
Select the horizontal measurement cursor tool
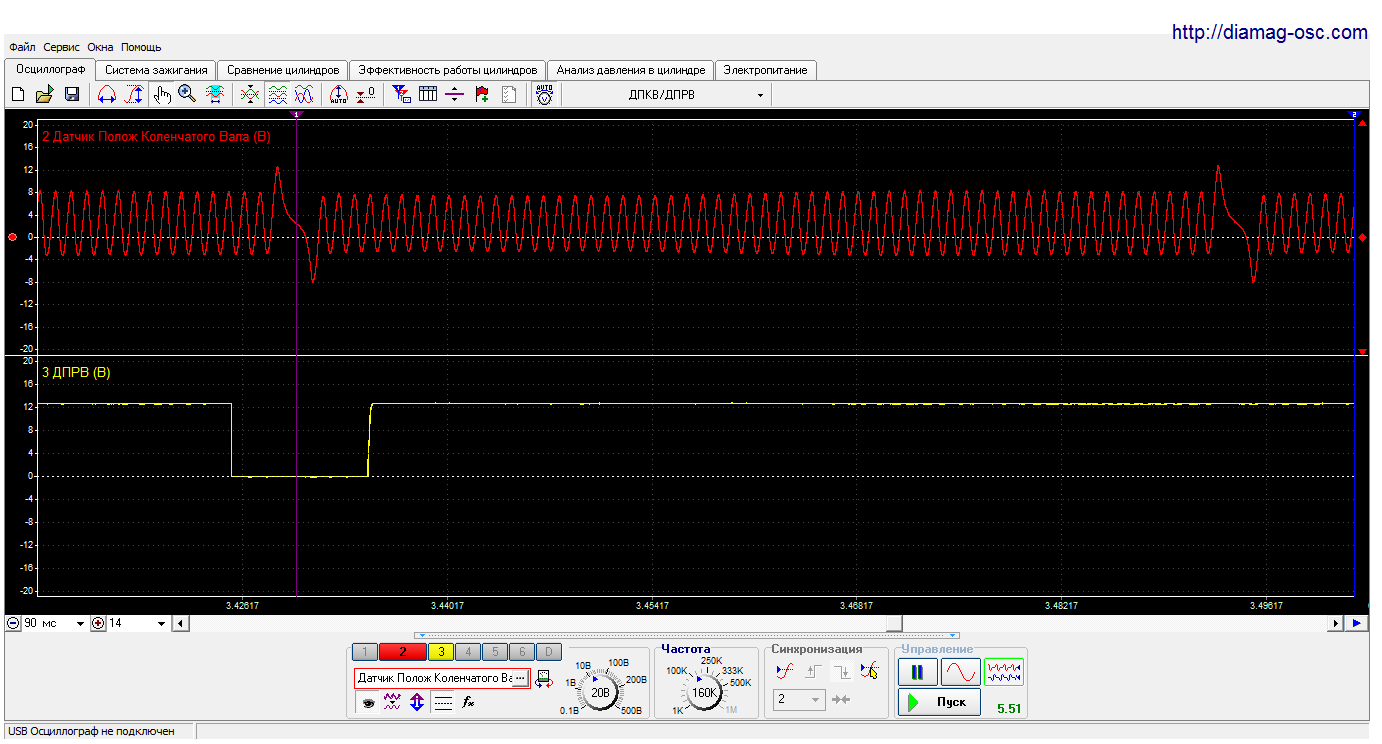coord(107,94)
